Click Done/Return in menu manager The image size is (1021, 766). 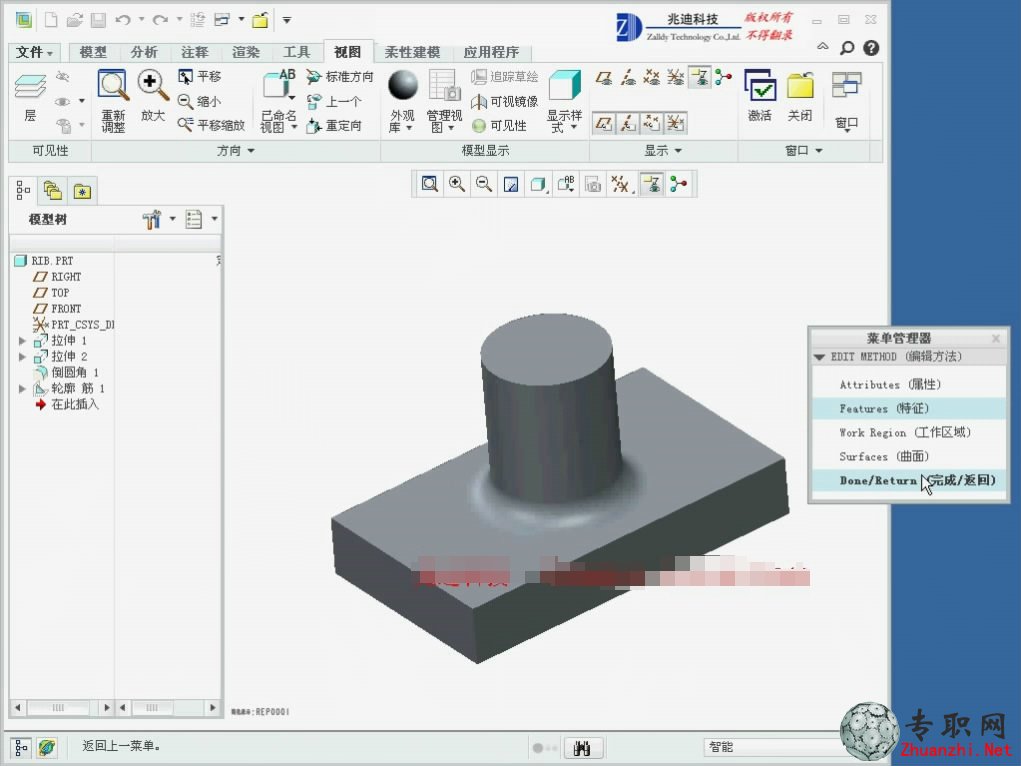click(x=908, y=481)
